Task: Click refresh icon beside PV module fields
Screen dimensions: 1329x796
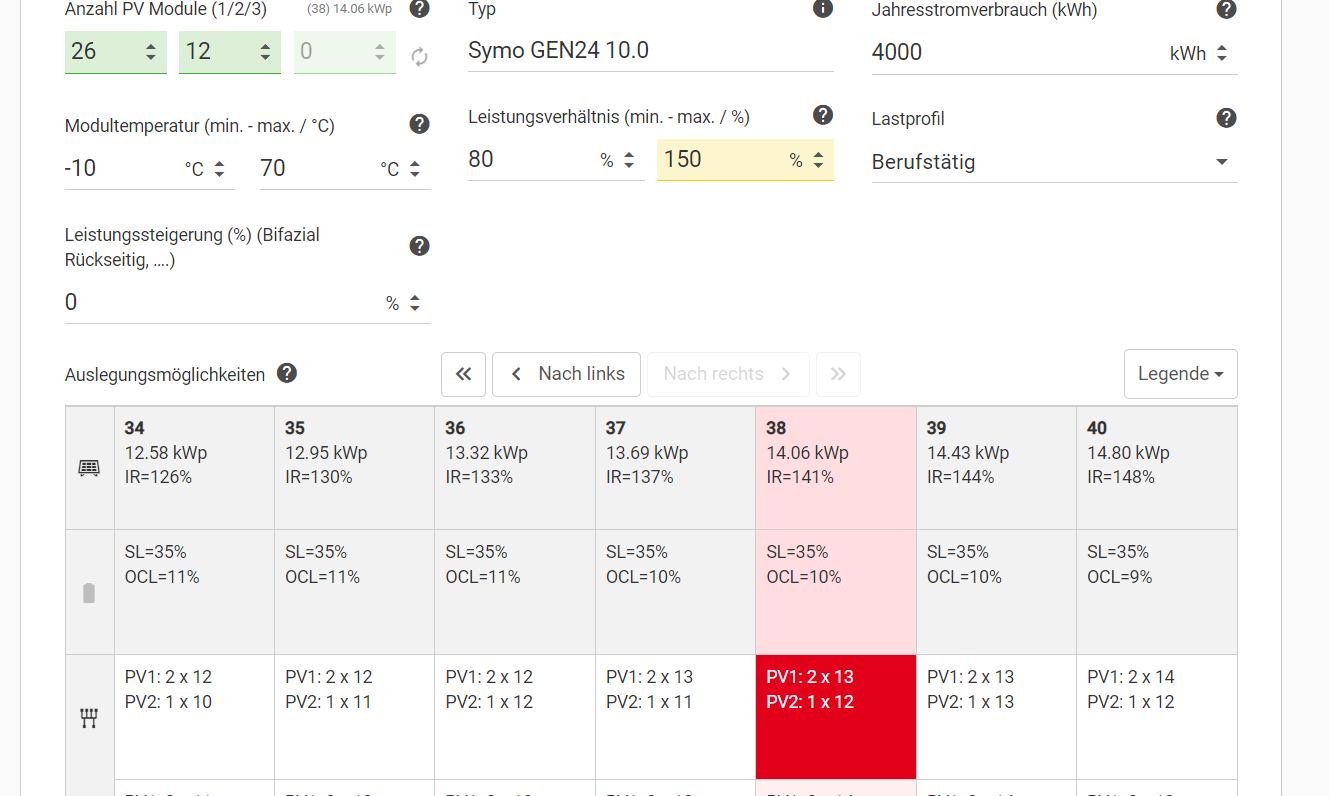Action: coord(420,57)
